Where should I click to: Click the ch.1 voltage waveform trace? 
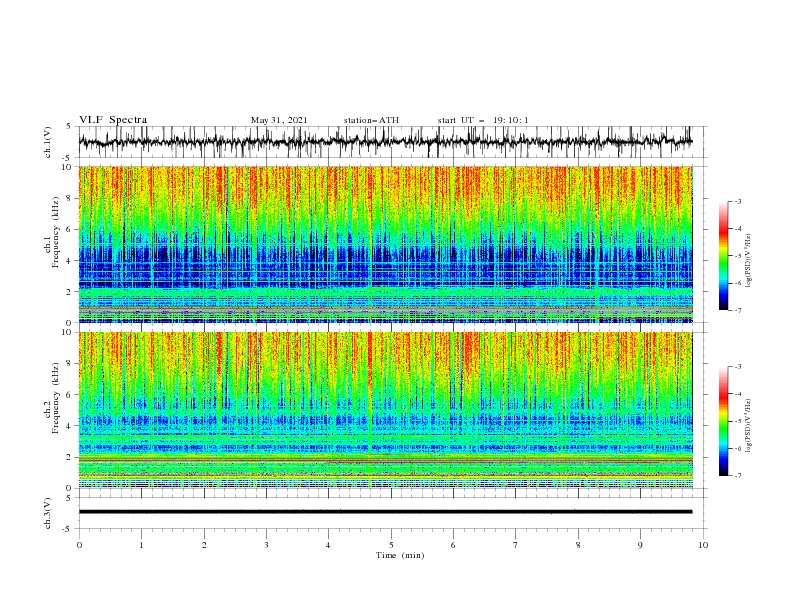click(385, 142)
